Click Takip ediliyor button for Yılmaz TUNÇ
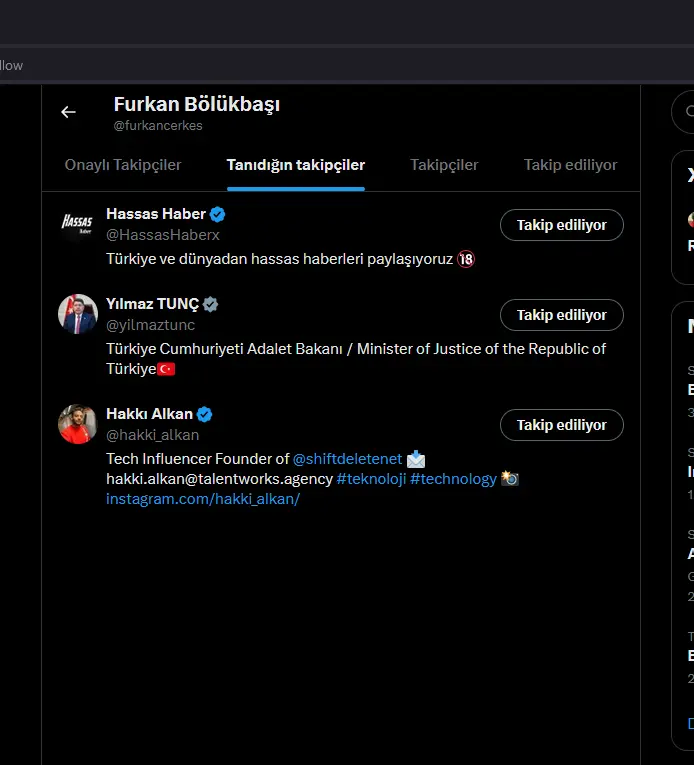The width and height of the screenshot is (694, 765). [562, 315]
